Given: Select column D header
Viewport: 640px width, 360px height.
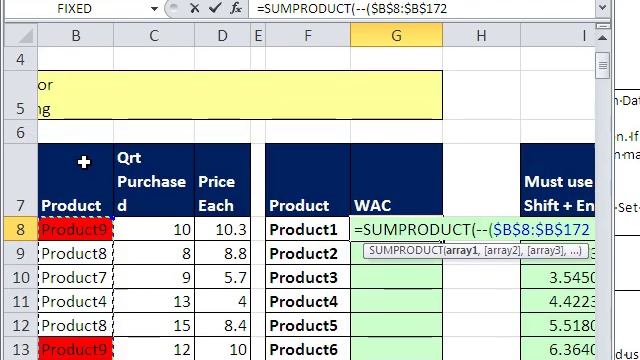Looking at the screenshot, I should pyautogui.click(x=222, y=36).
